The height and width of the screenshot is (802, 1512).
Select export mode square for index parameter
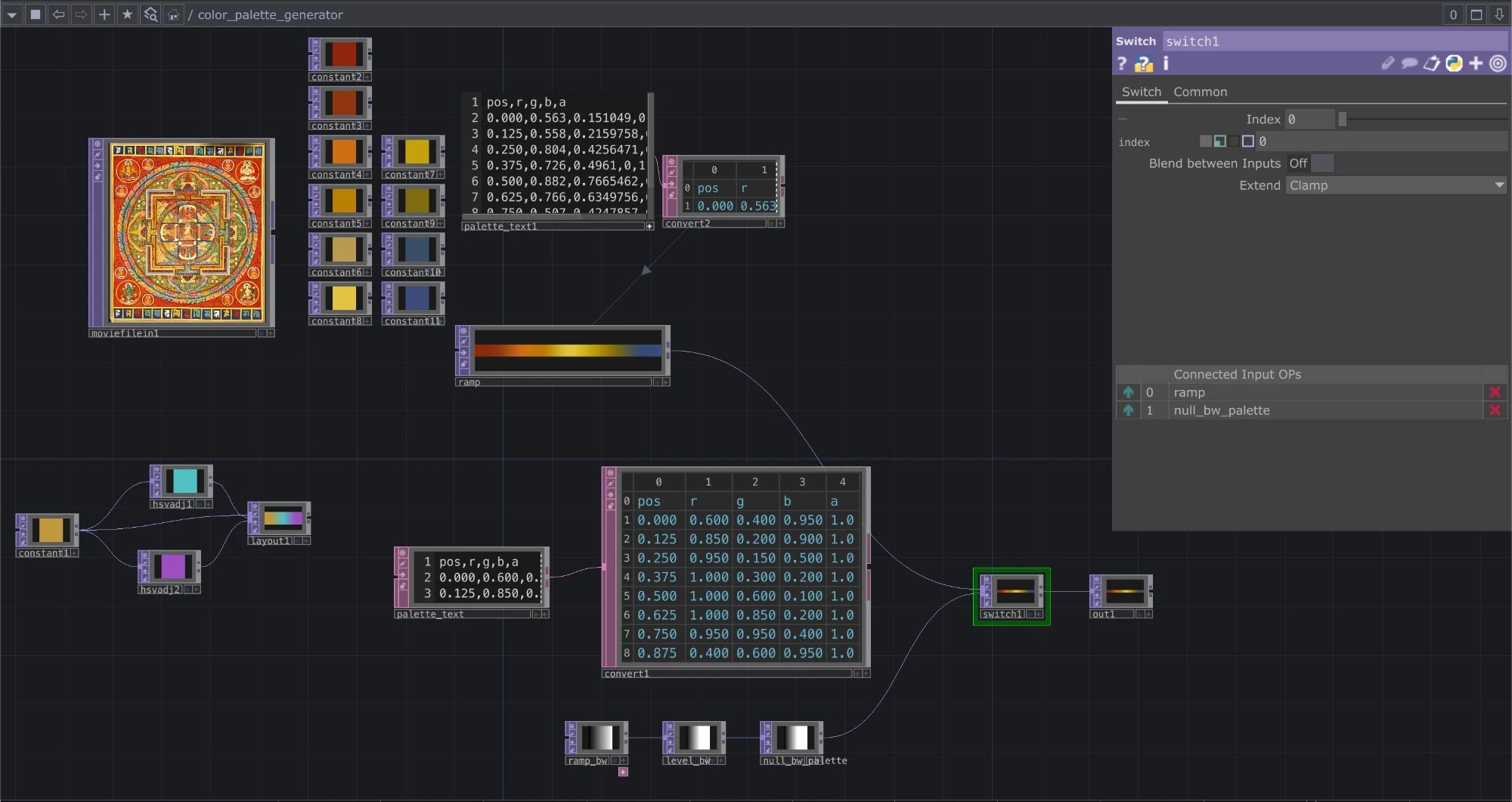(1234, 141)
